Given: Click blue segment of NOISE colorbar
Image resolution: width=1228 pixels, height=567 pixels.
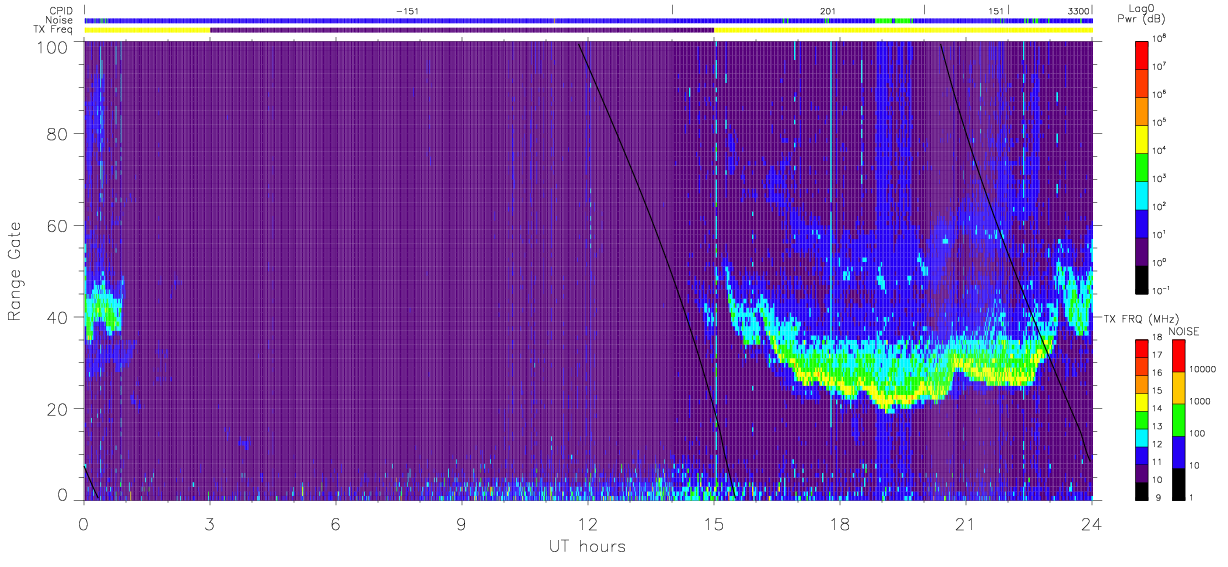Looking at the screenshot, I should coord(1178,451).
